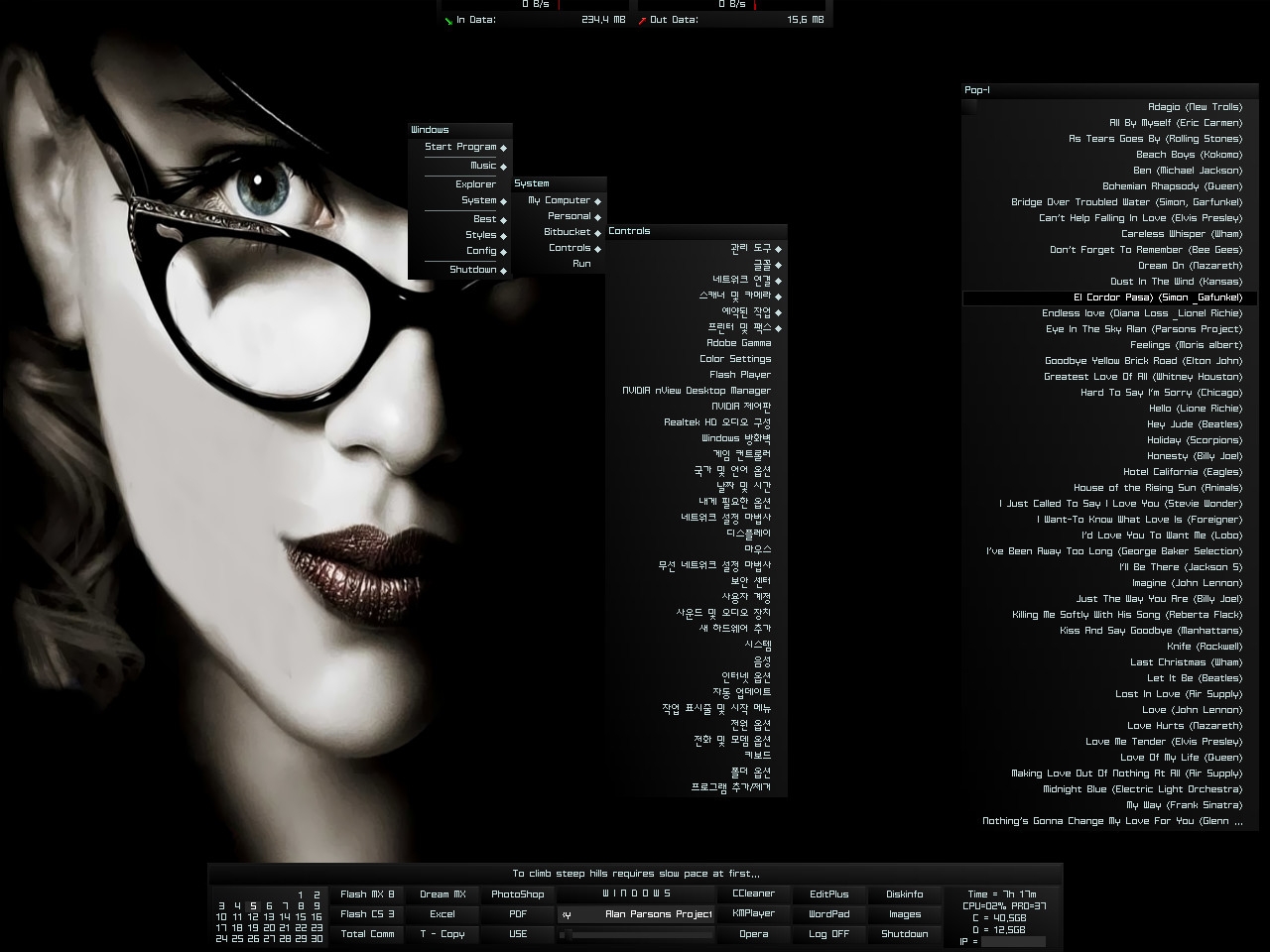Expand the Music submenu arrow
The image size is (1270, 952).
coord(503,167)
